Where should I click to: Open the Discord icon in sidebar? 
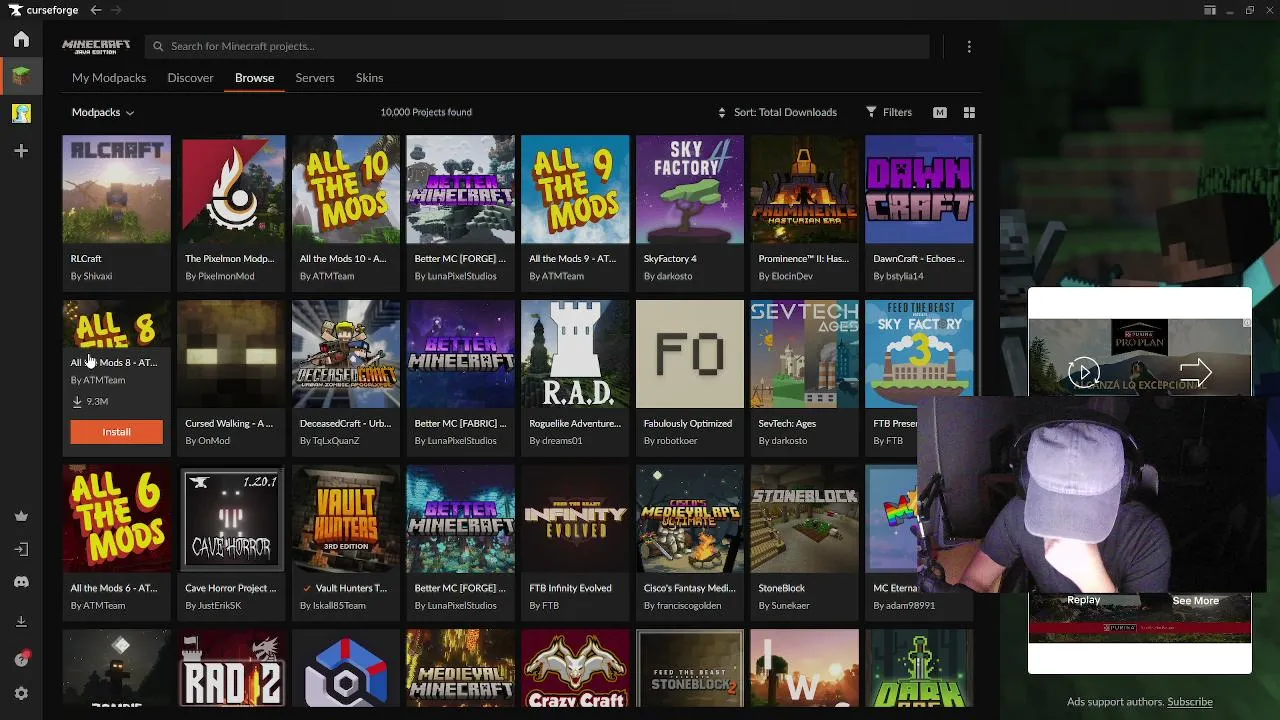tap(21, 582)
